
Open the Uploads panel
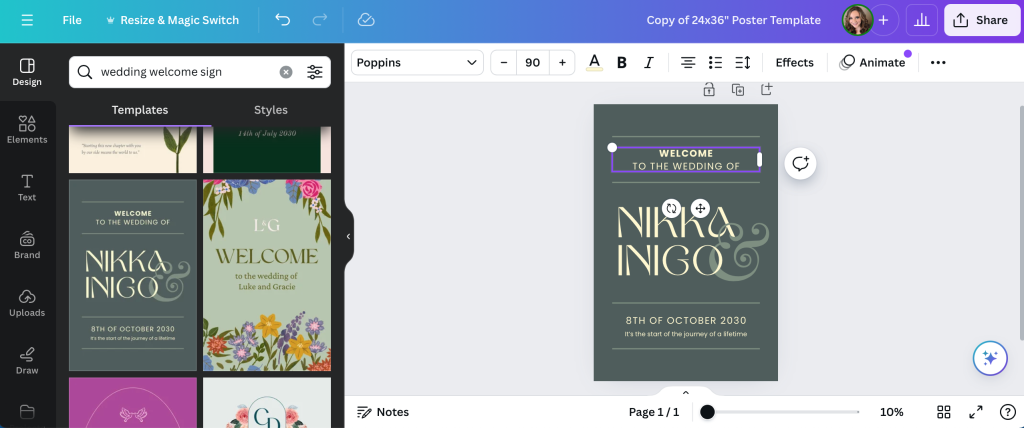point(27,303)
